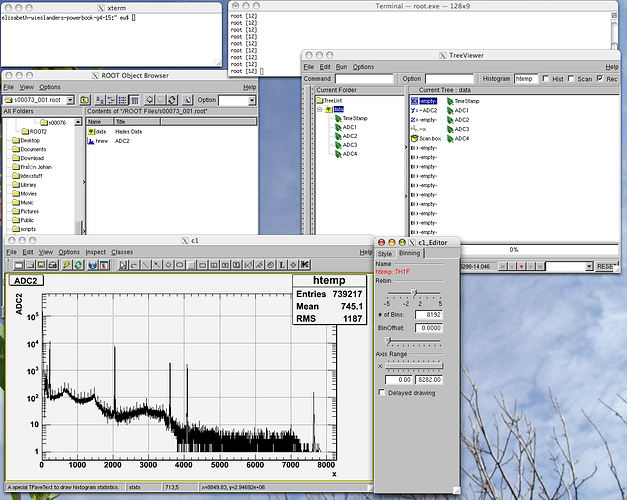Click the scissors cut icon in canvas toolbar

tap(304, 265)
